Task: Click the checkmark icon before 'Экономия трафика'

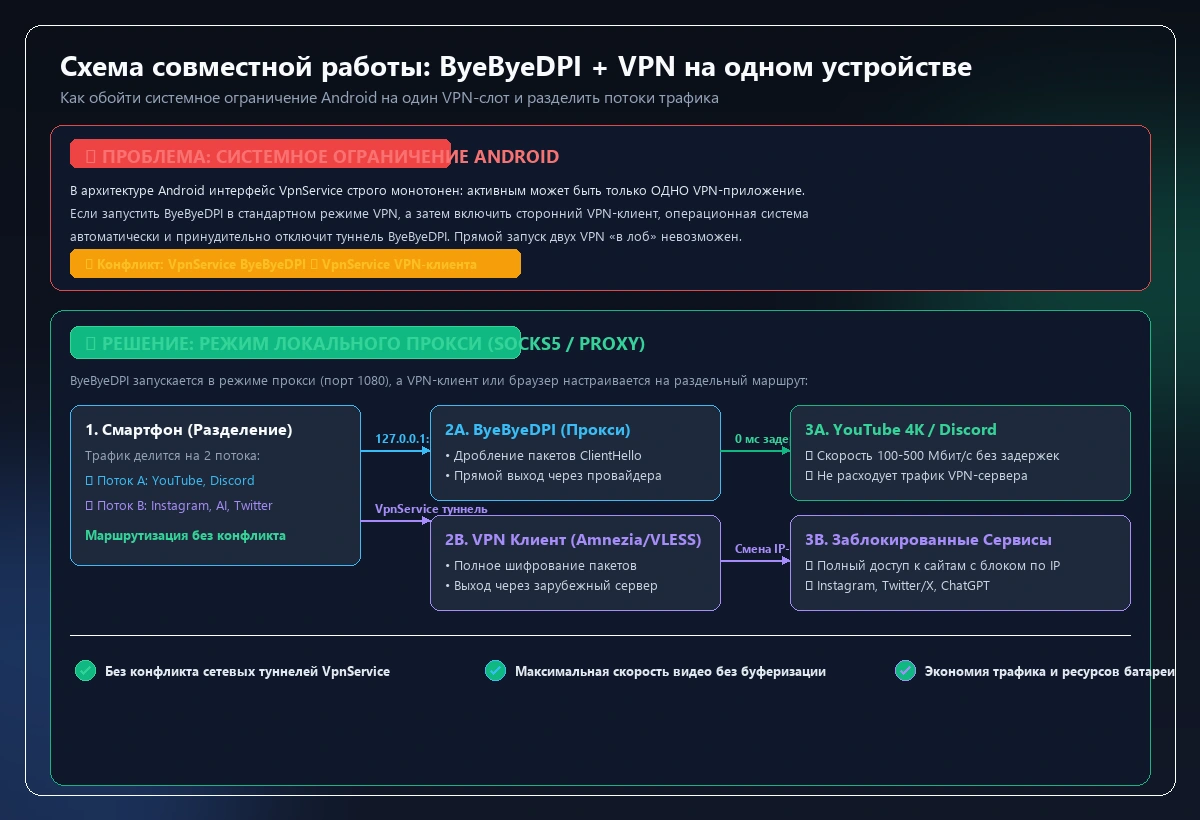Action: click(x=905, y=671)
